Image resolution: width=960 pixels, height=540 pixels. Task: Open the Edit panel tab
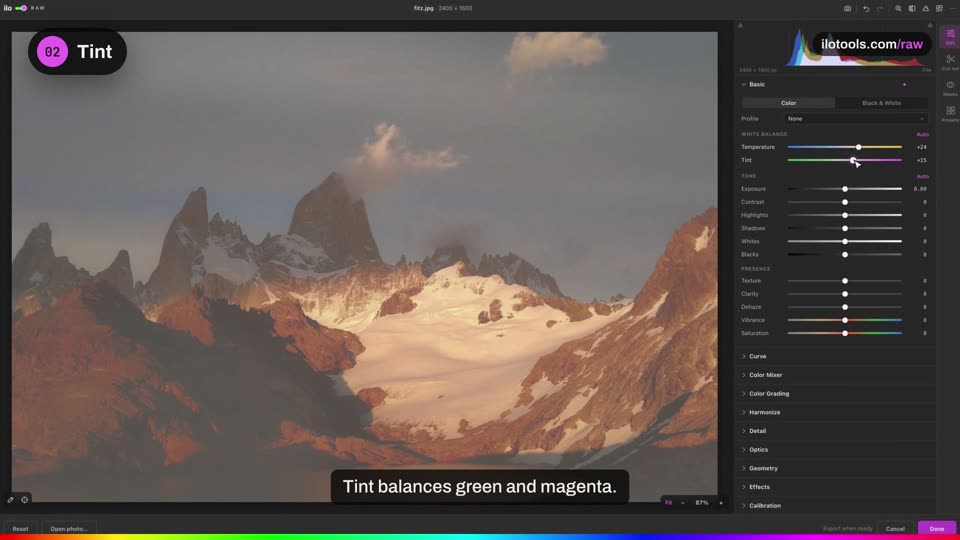point(950,36)
